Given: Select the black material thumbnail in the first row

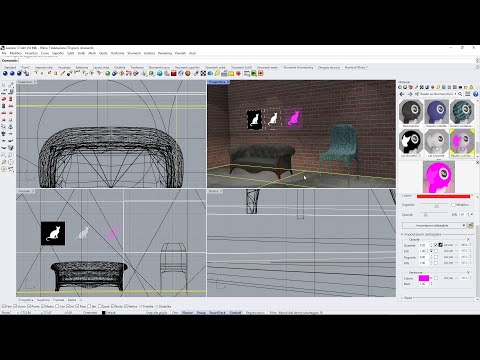Looking at the screenshot, I should tap(411, 112).
